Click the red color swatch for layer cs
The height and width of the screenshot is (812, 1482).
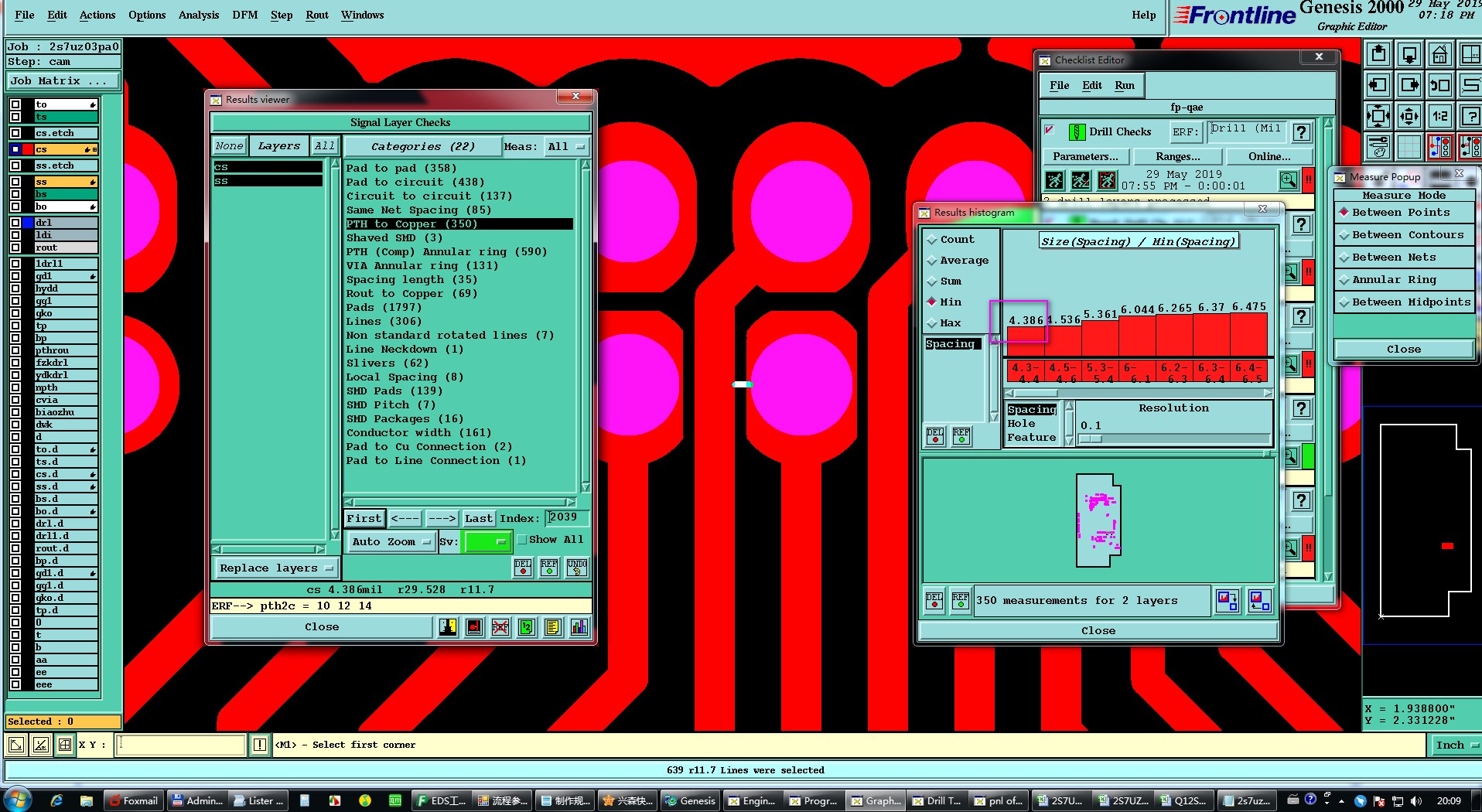coord(28,149)
